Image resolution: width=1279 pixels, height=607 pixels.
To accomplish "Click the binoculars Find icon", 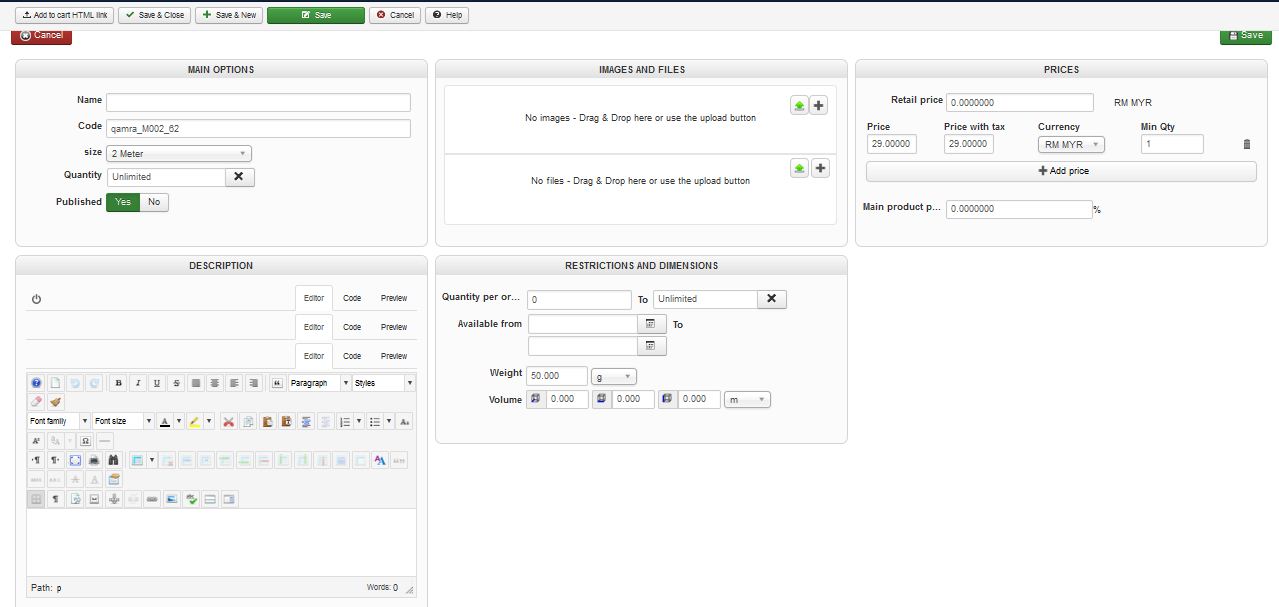I will [x=114, y=460].
